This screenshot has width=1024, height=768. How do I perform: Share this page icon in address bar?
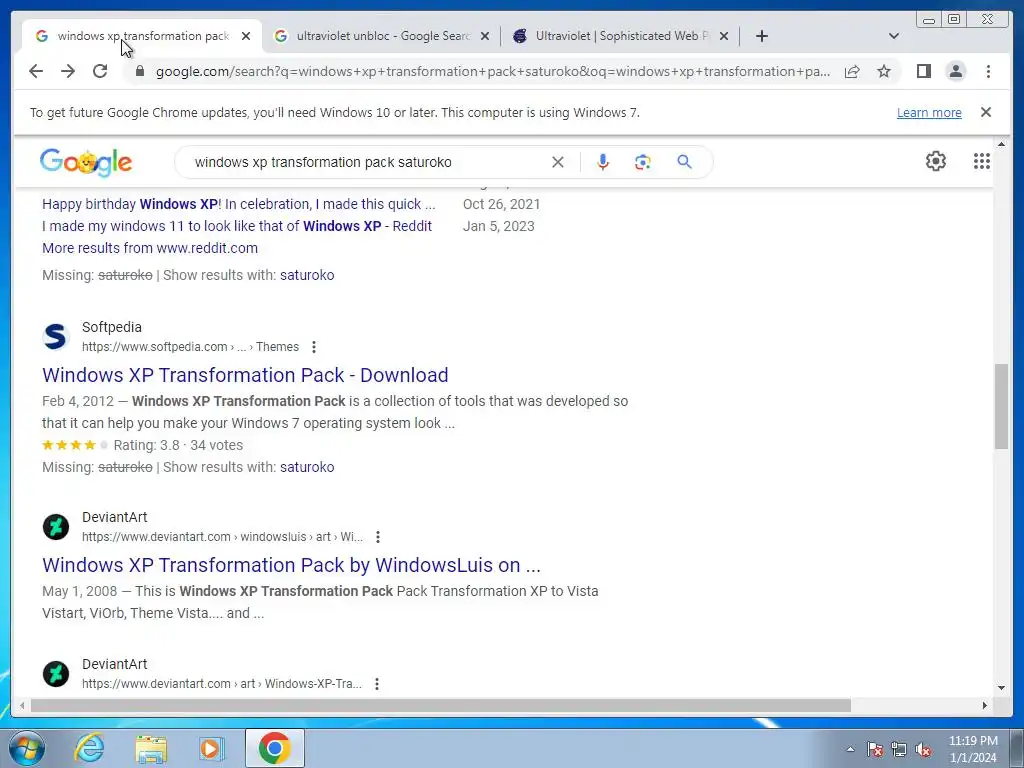(852, 71)
